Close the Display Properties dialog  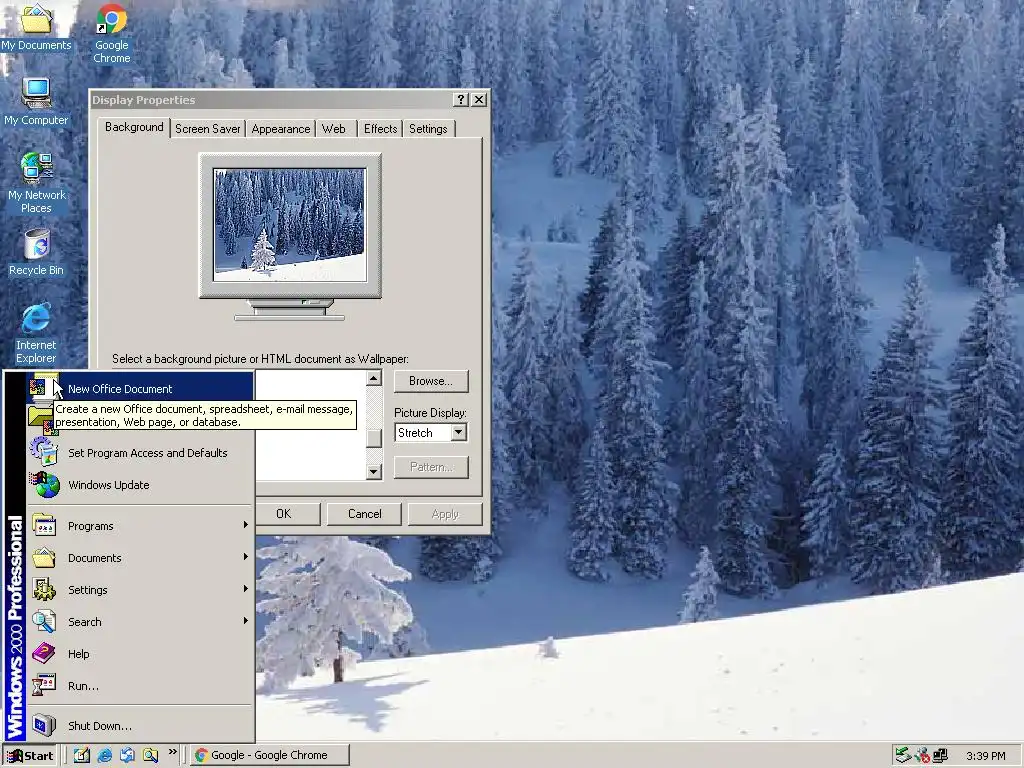tap(479, 99)
